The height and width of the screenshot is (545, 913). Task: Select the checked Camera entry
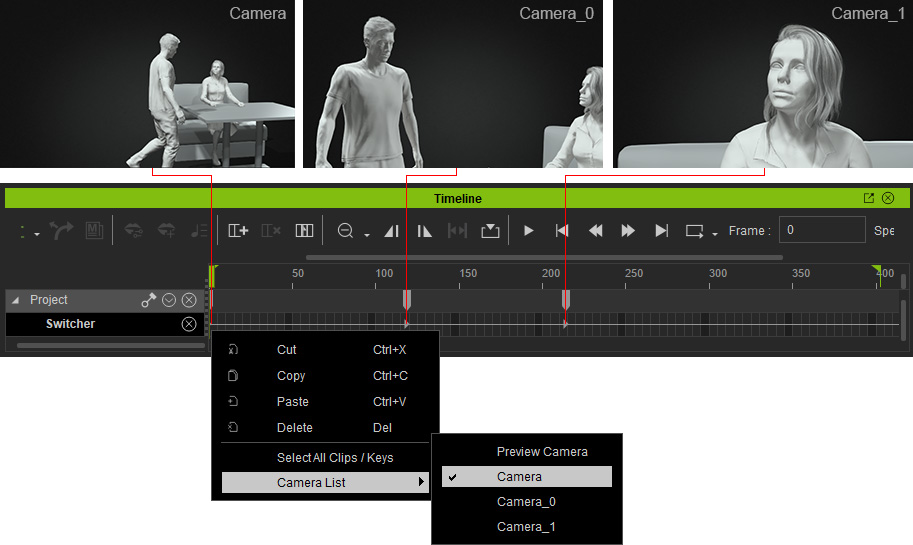[527, 476]
